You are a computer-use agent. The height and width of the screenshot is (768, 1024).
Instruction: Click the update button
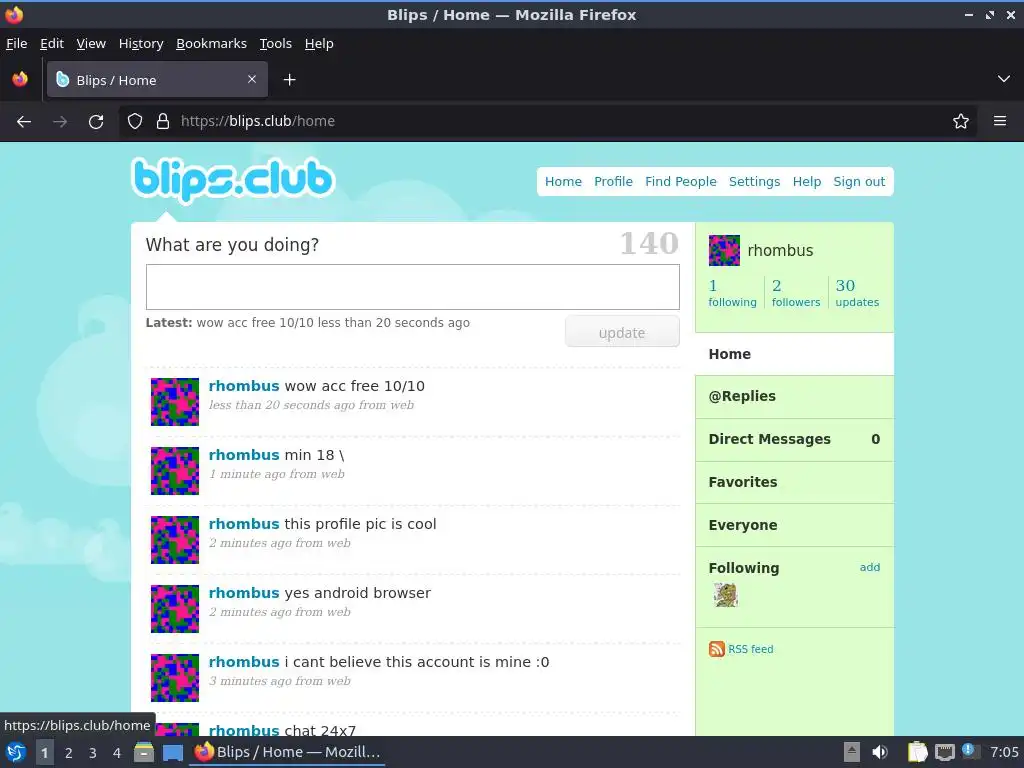point(622,332)
